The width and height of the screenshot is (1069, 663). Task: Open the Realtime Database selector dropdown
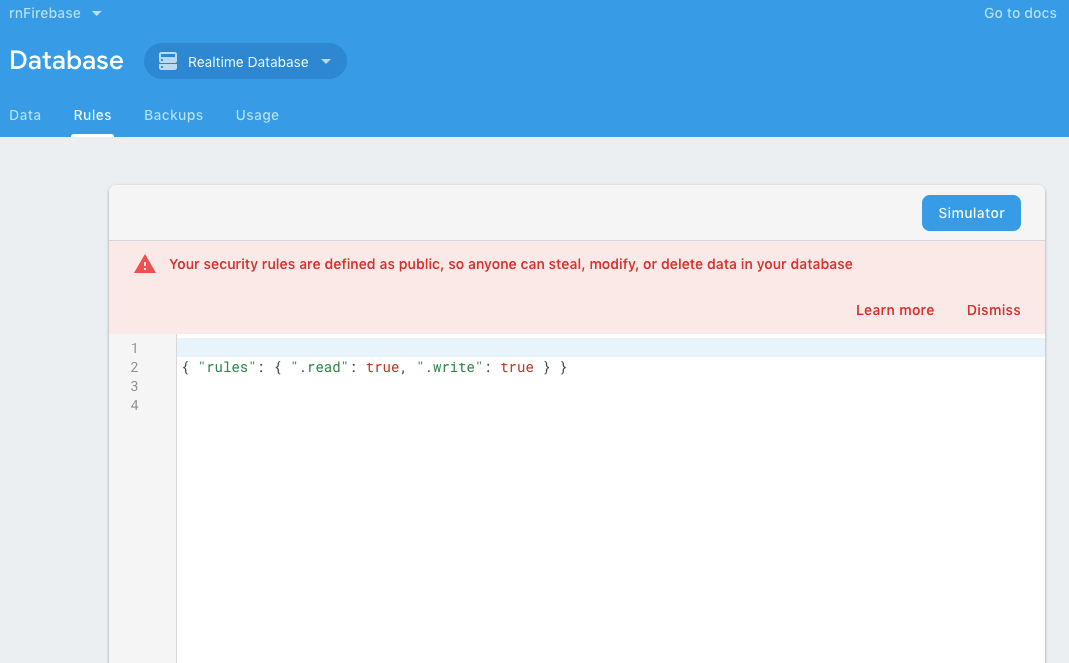point(245,61)
